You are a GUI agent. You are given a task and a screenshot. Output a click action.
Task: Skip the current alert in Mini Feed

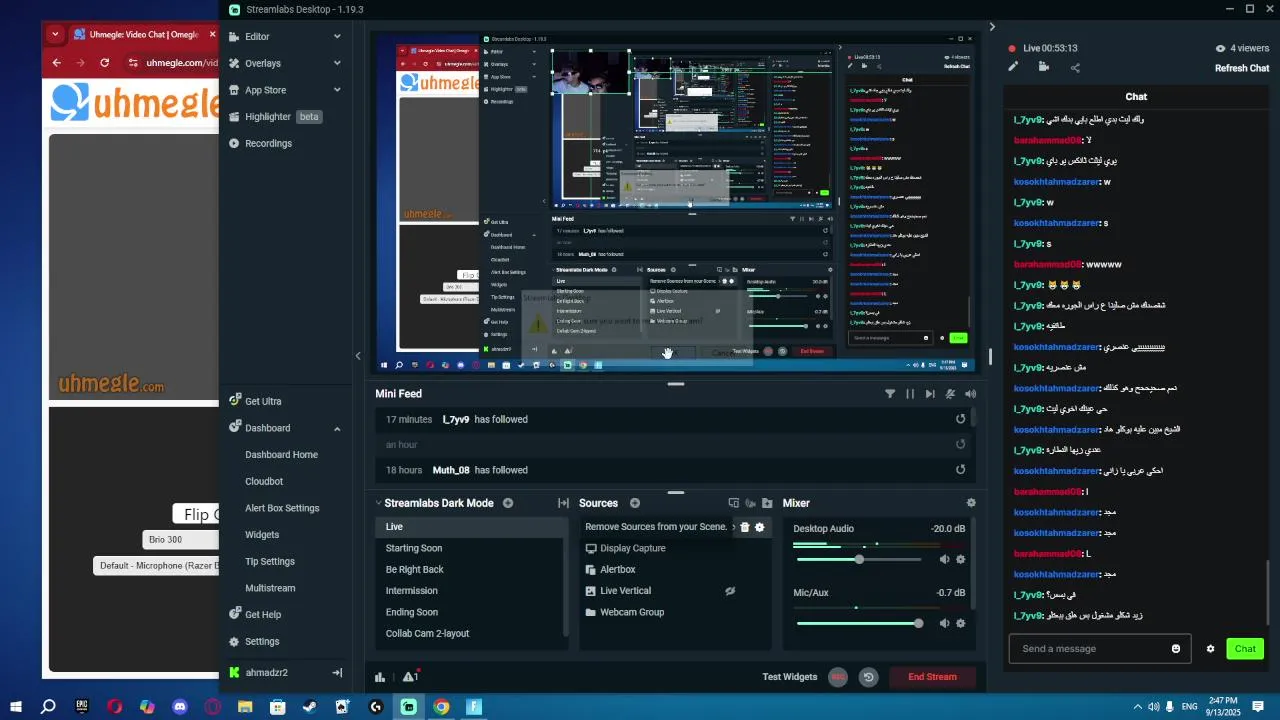pyautogui.click(x=930, y=394)
